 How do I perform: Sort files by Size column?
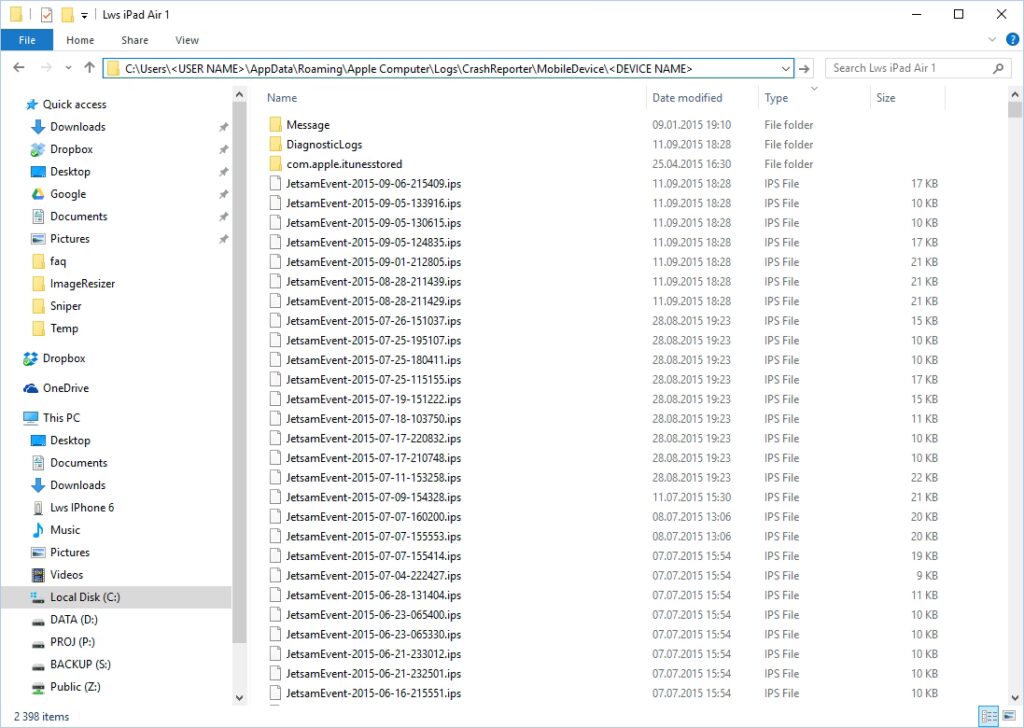[885, 98]
